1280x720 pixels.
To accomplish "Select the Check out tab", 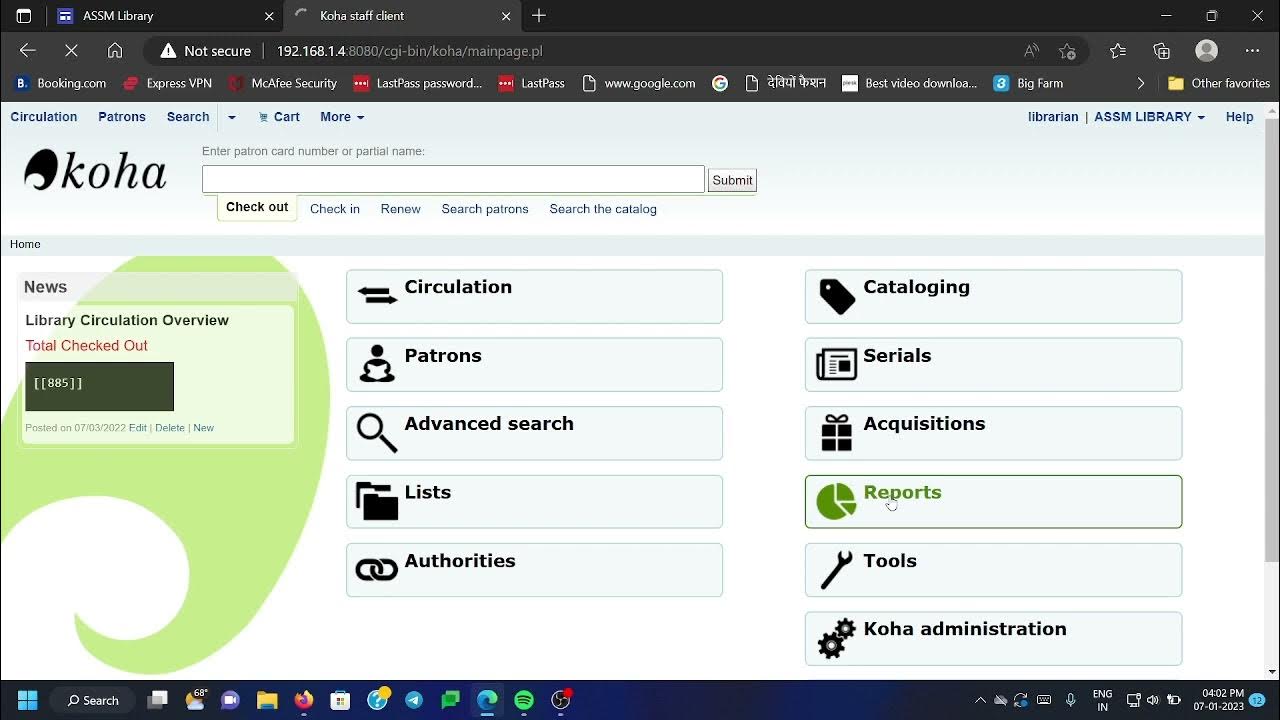I will coord(257,207).
